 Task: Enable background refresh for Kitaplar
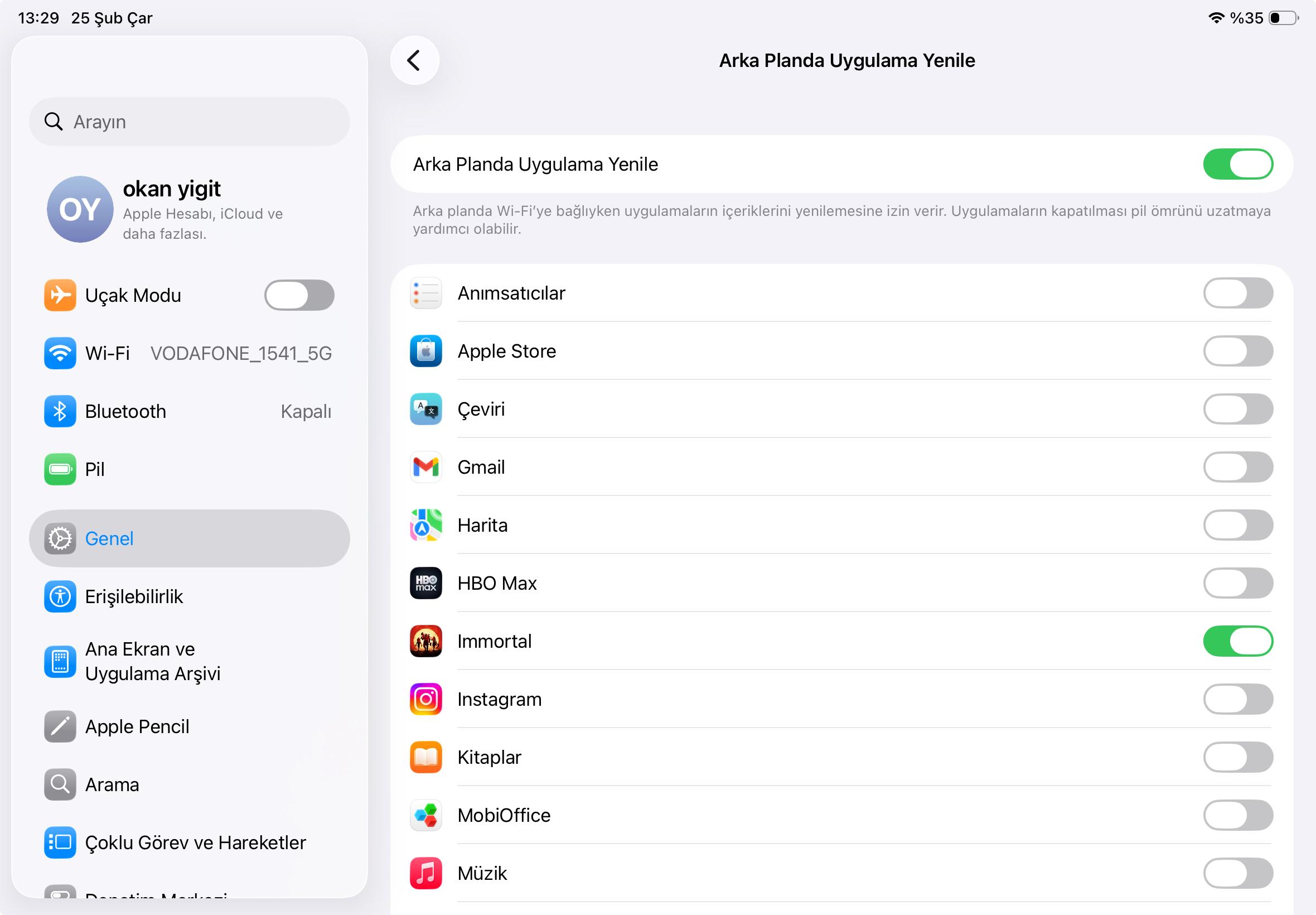[1238, 757]
